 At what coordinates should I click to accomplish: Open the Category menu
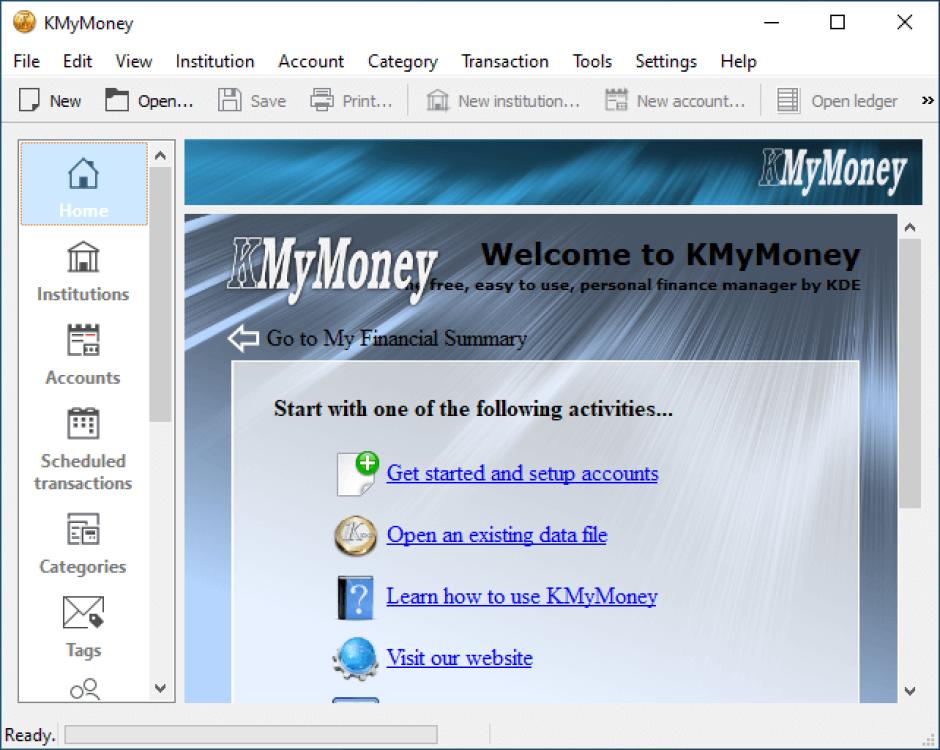402,61
